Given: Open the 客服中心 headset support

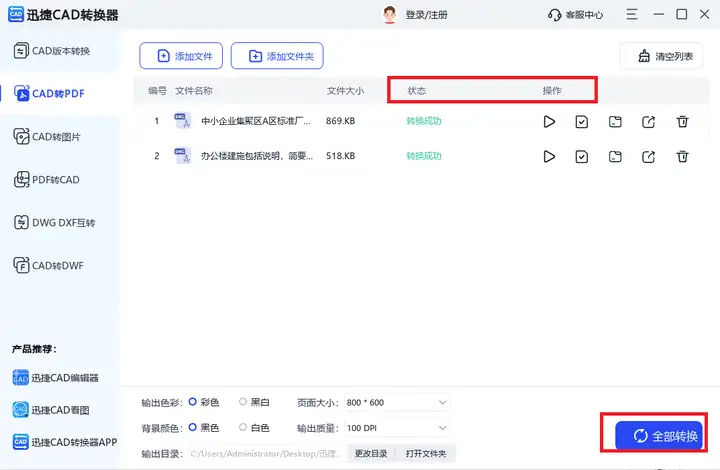Looking at the screenshot, I should pos(575,15).
